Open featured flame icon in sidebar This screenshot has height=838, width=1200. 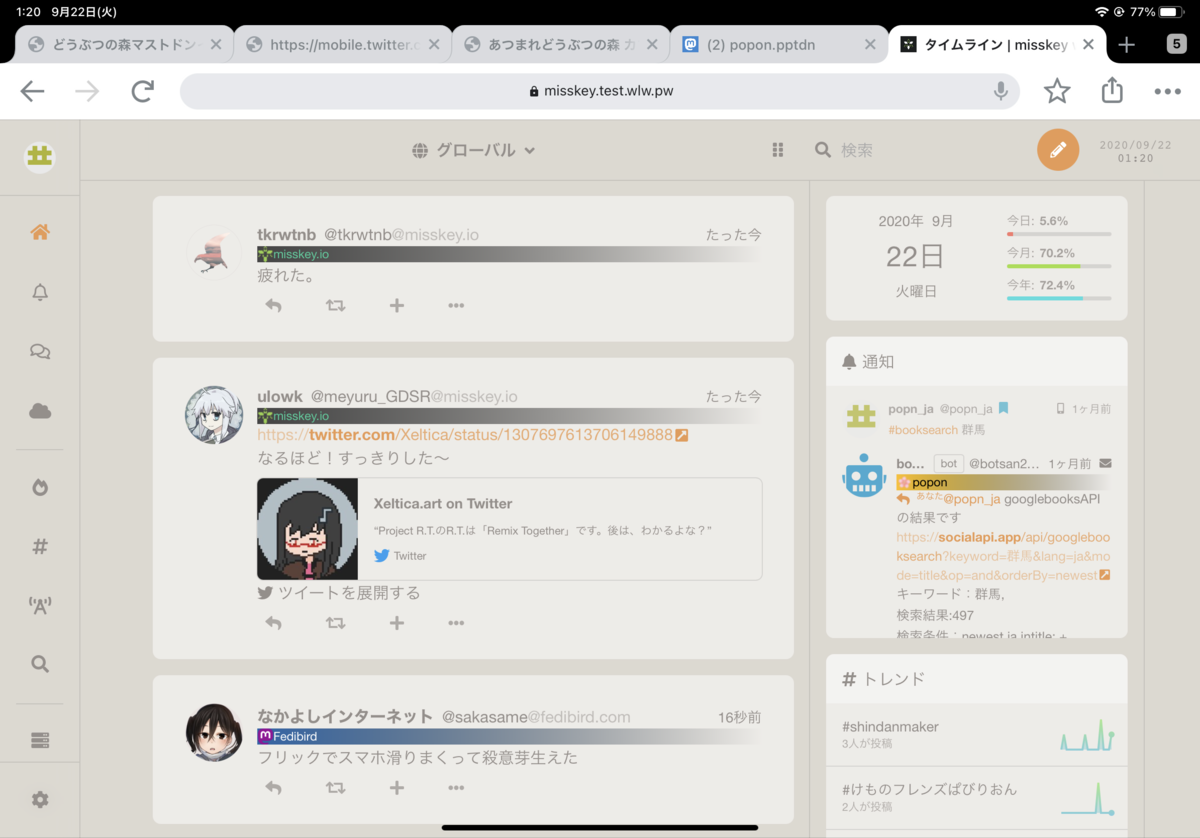40,487
